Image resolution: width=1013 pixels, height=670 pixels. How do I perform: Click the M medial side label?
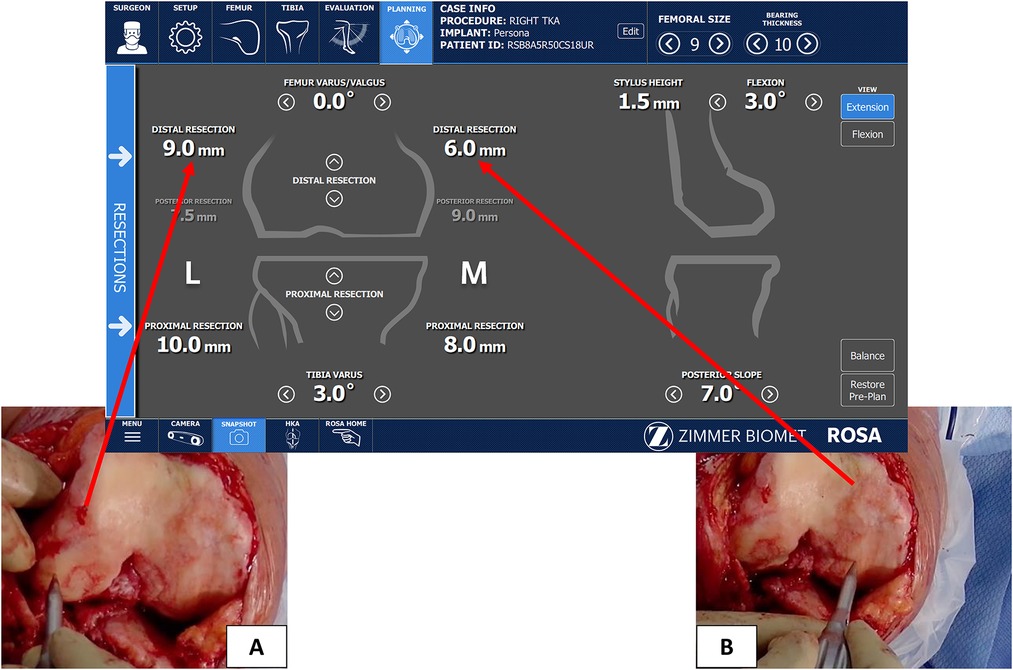474,273
